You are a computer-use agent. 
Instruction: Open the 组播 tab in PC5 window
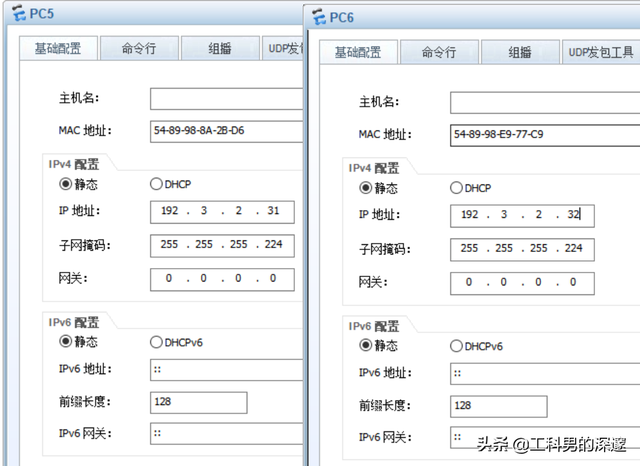220,49
